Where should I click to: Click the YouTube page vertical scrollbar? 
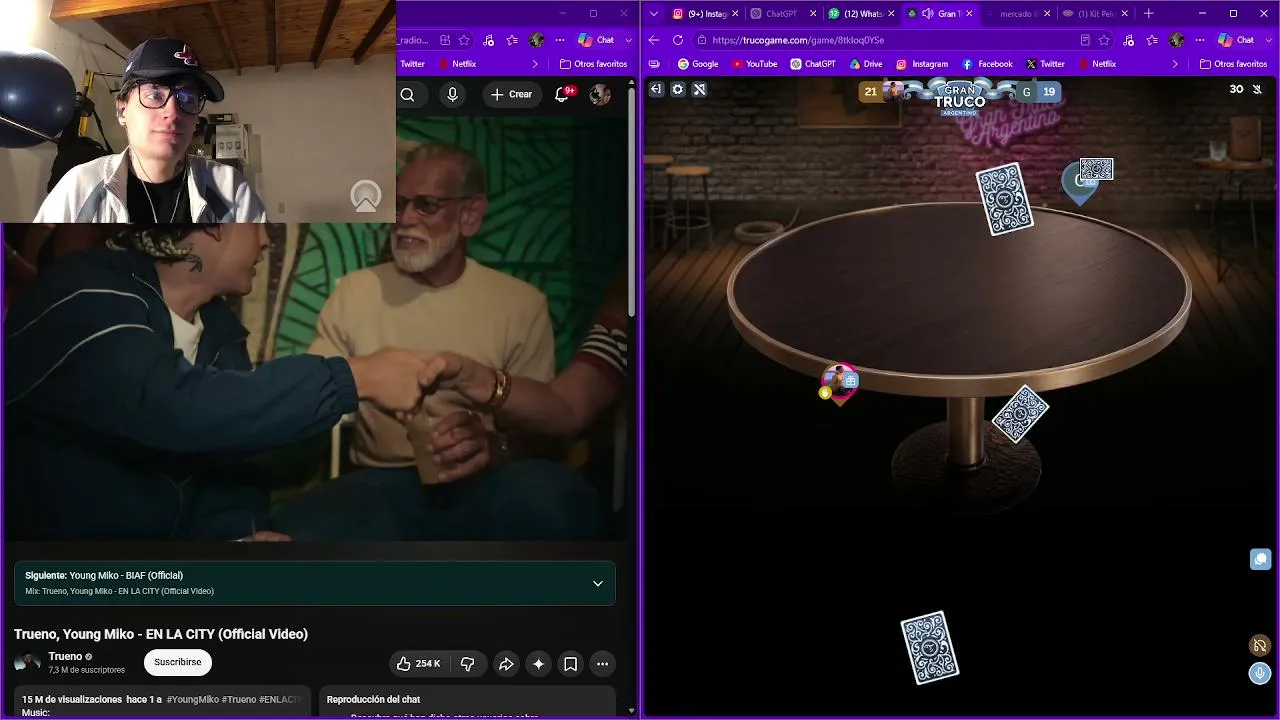[631, 200]
